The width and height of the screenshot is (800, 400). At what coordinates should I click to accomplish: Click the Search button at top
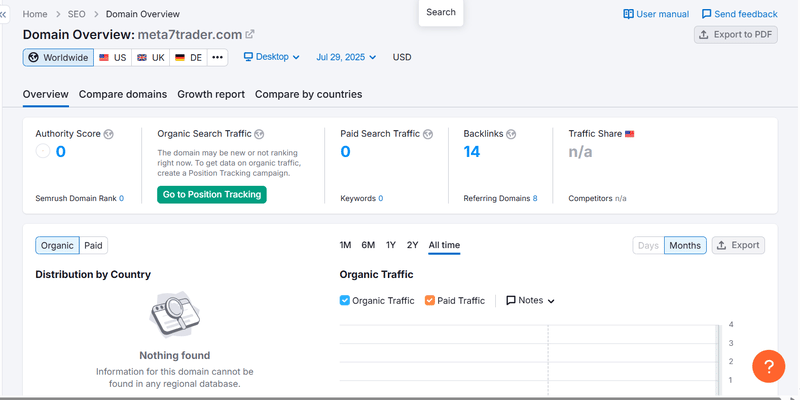(x=441, y=12)
